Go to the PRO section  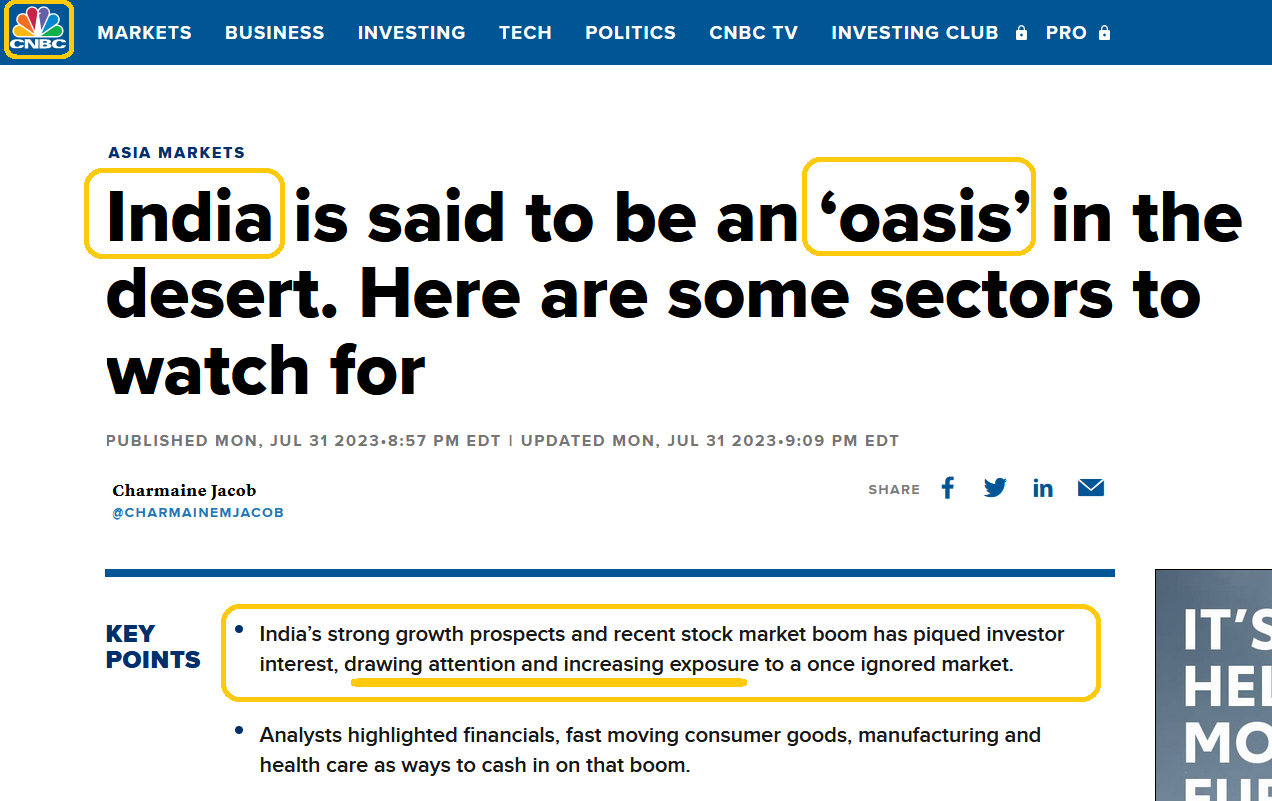point(1066,33)
